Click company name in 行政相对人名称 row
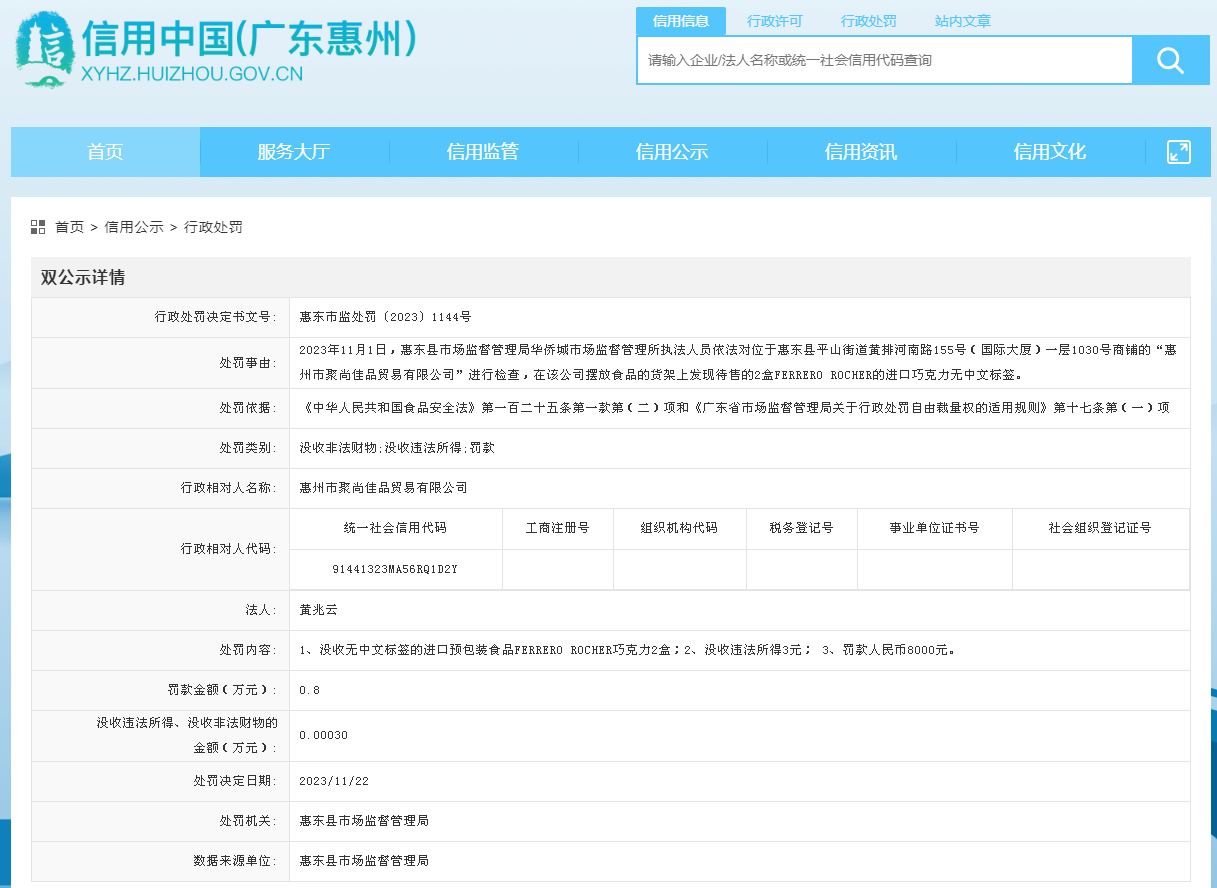The width and height of the screenshot is (1217, 888). coord(383,488)
